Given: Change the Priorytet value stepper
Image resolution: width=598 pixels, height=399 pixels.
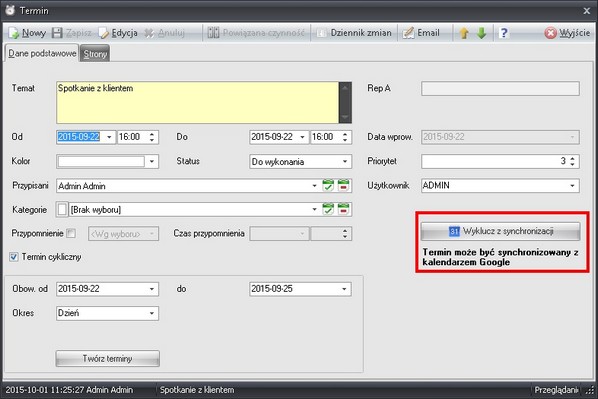Looking at the screenshot, I should pos(572,161).
